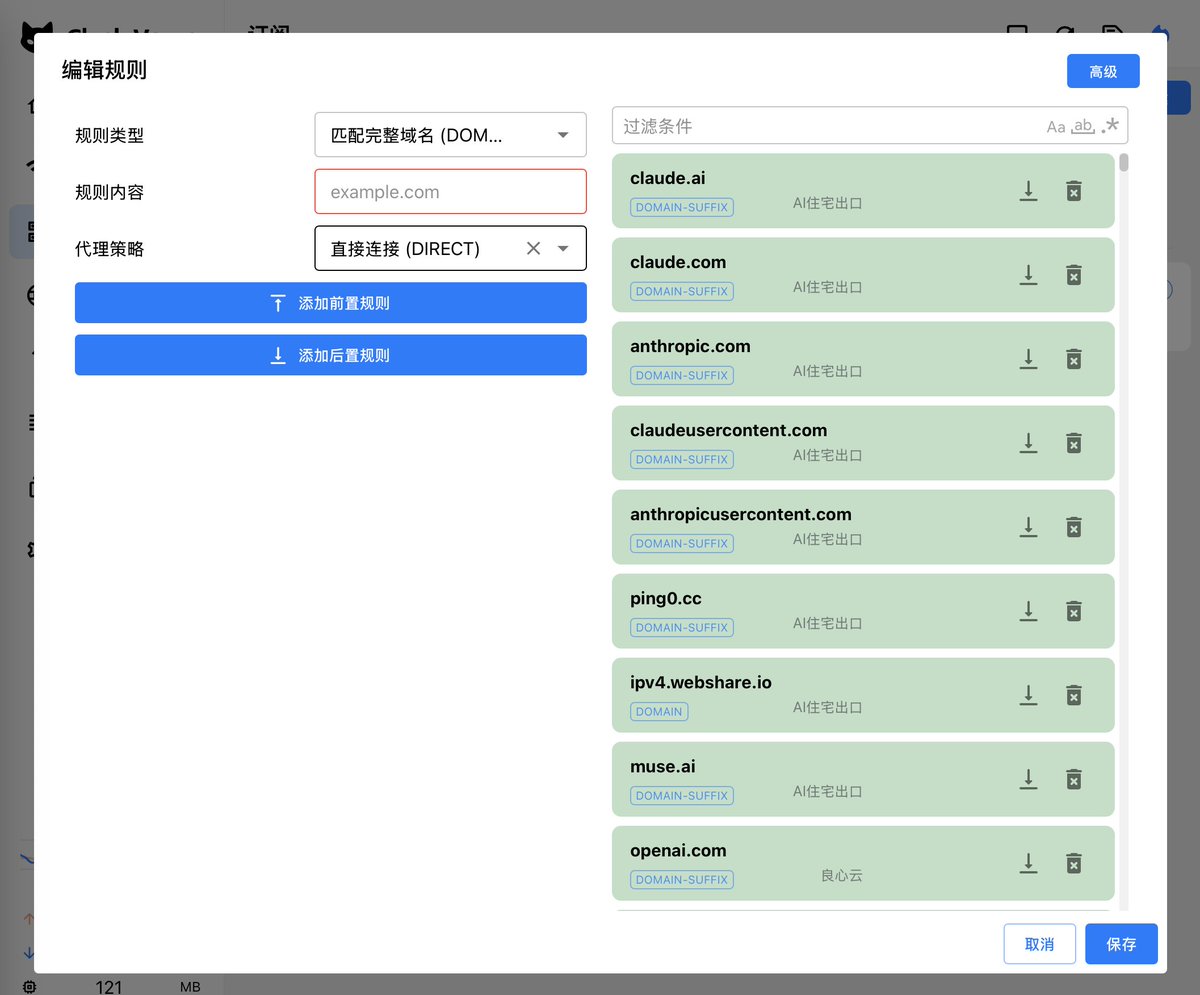Open the 规则类型 dropdown
Screen dimensions: 1200x995
pyautogui.click(x=451, y=135)
